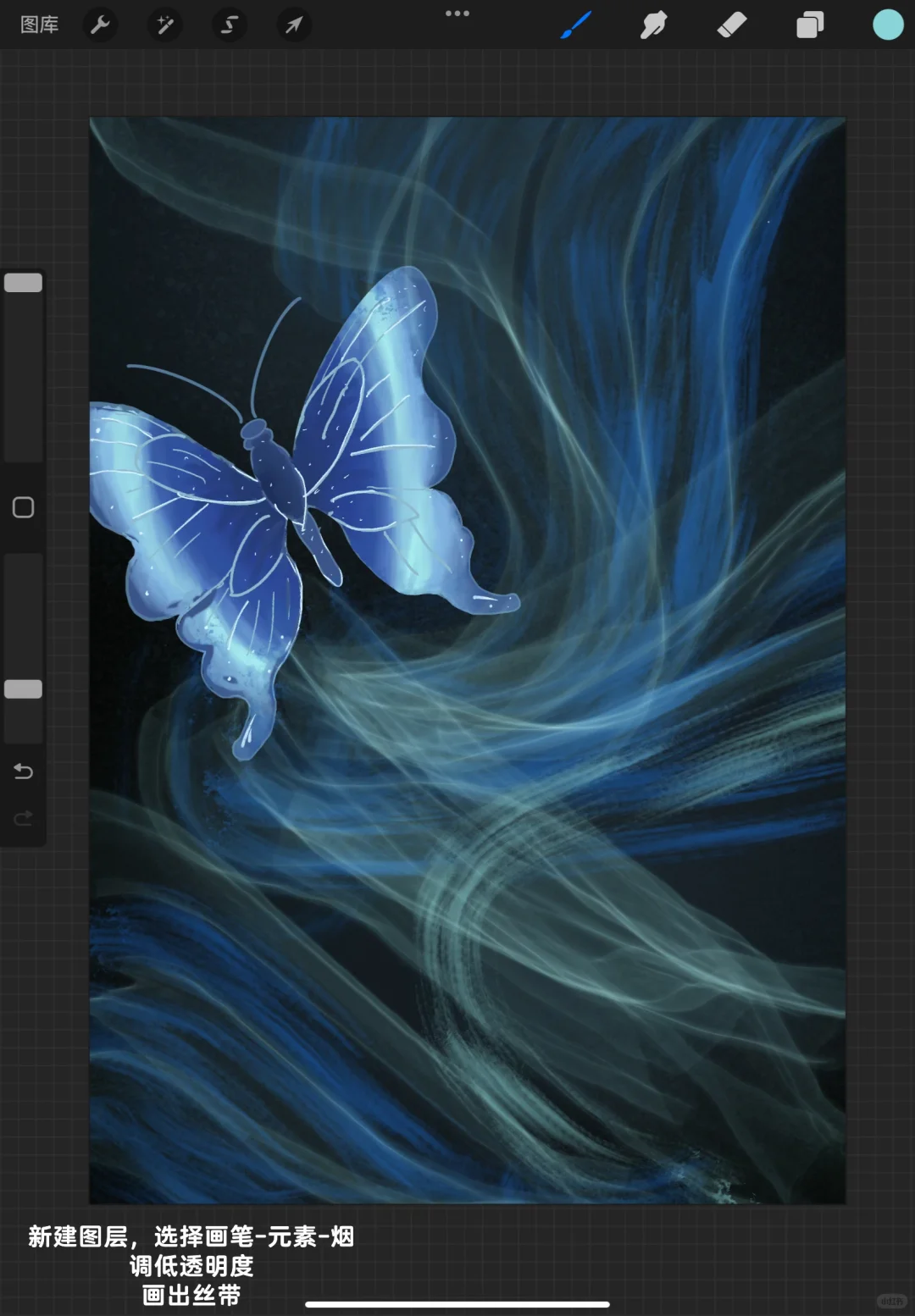Open the active color picker swatch
The height and width of the screenshot is (1316, 915).
tap(887, 25)
